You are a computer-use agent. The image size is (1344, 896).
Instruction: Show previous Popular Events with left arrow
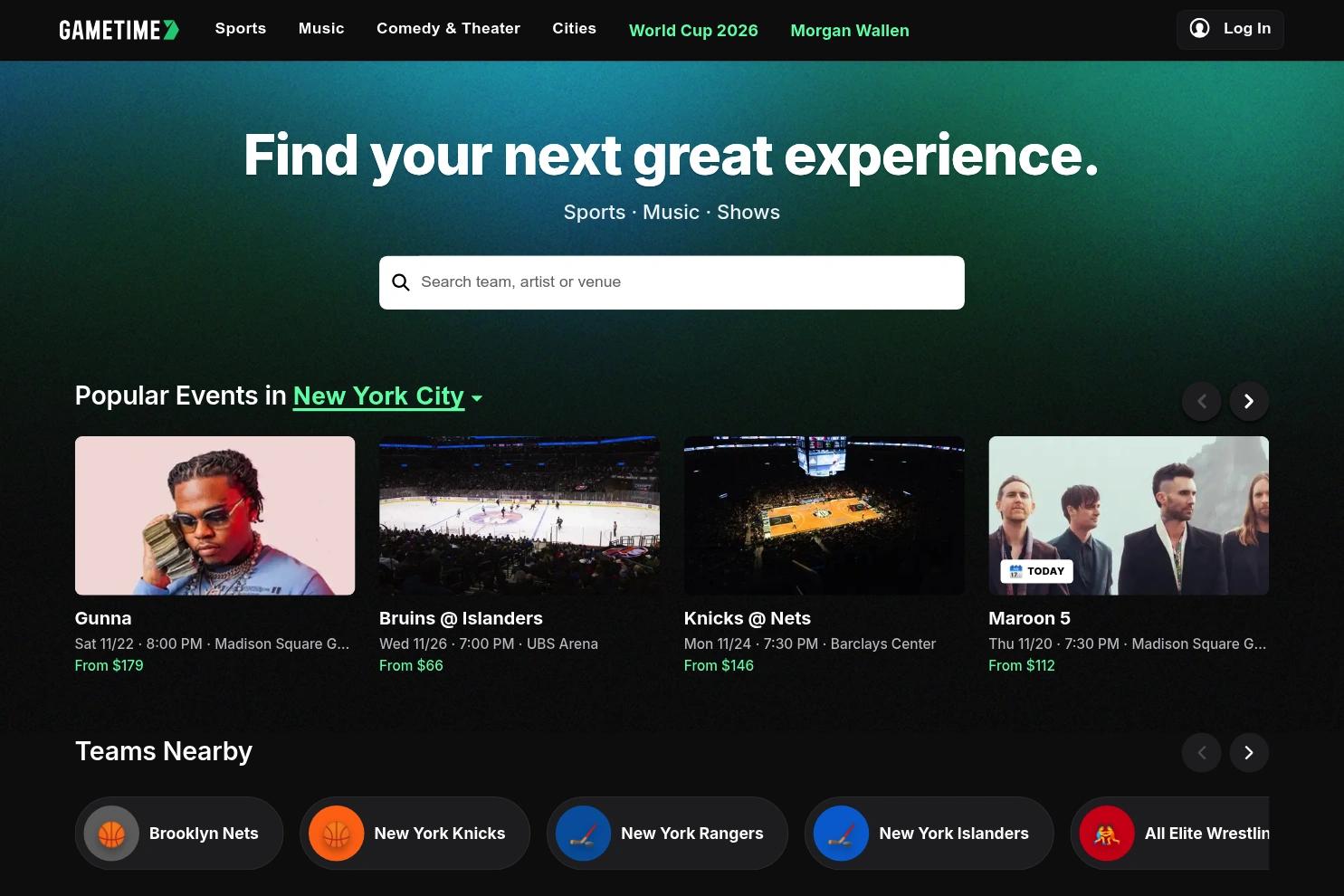click(x=1202, y=401)
